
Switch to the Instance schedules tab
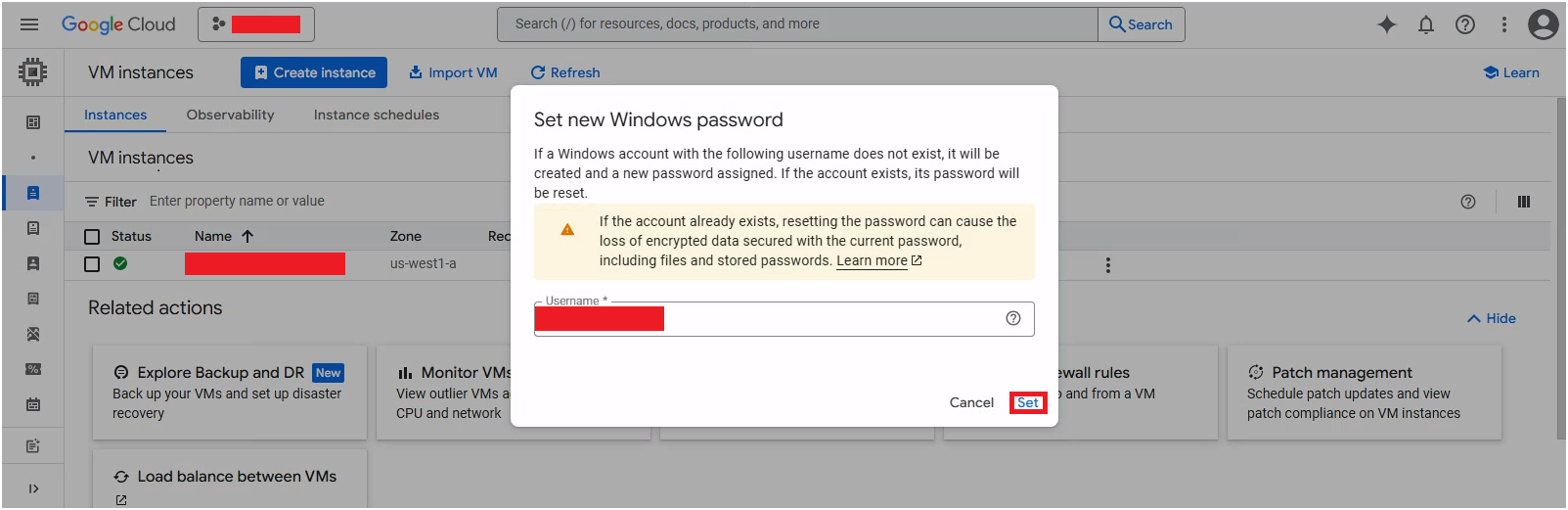[x=377, y=115]
